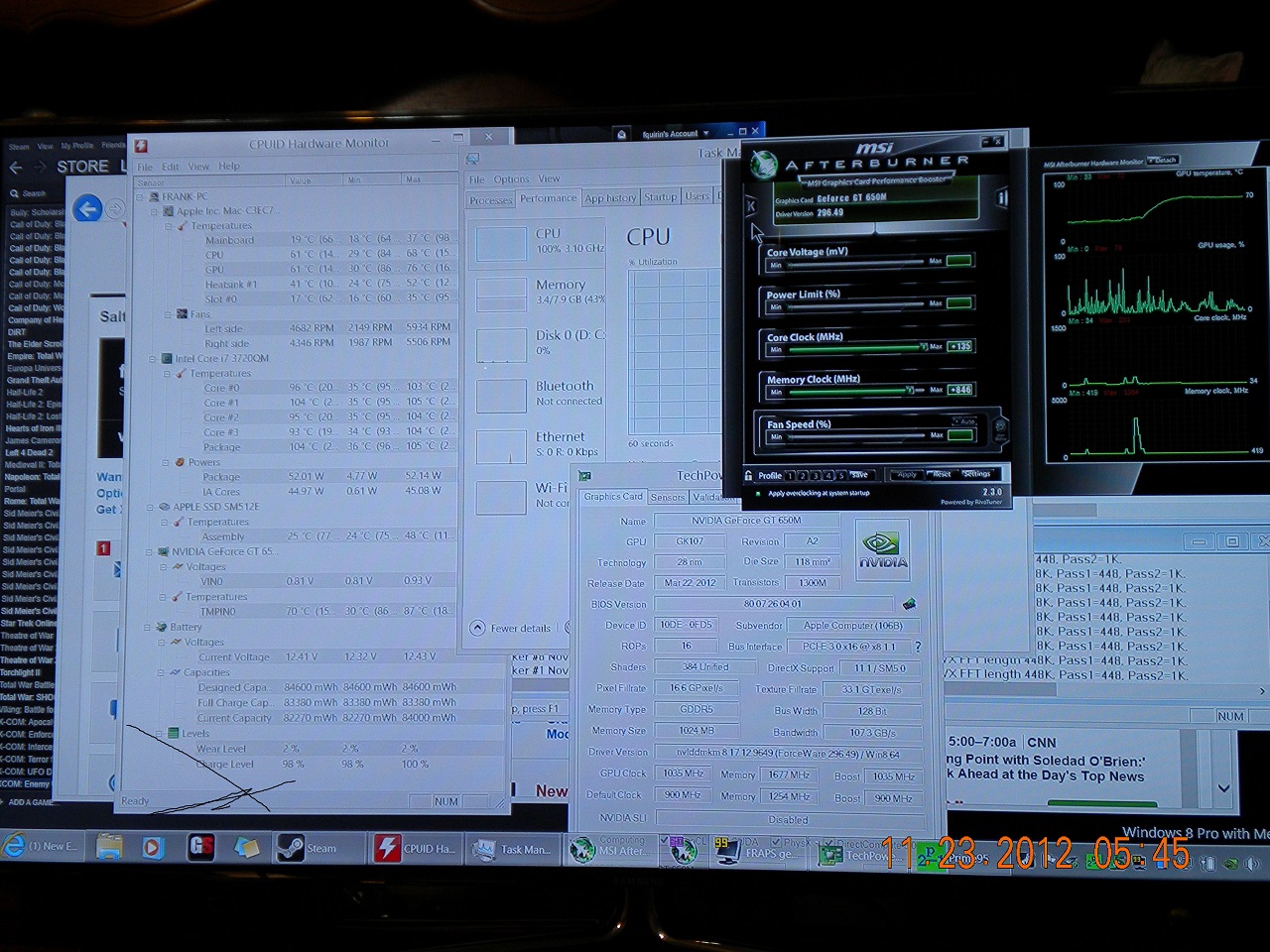Click the CPUID Hardware Monitor title bar icon
Image resolution: width=1270 pixels, height=952 pixels.
tap(142, 145)
